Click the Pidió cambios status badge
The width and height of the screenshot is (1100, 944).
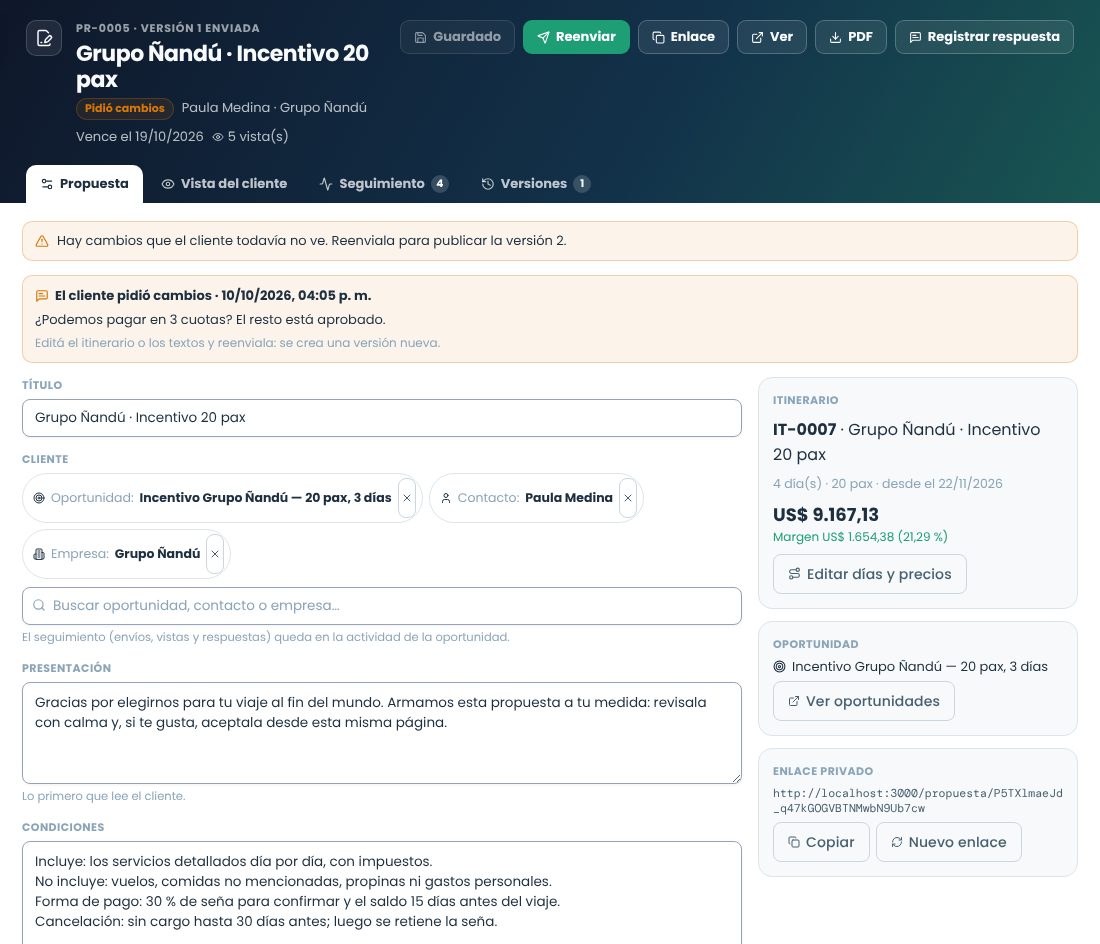[x=124, y=108]
